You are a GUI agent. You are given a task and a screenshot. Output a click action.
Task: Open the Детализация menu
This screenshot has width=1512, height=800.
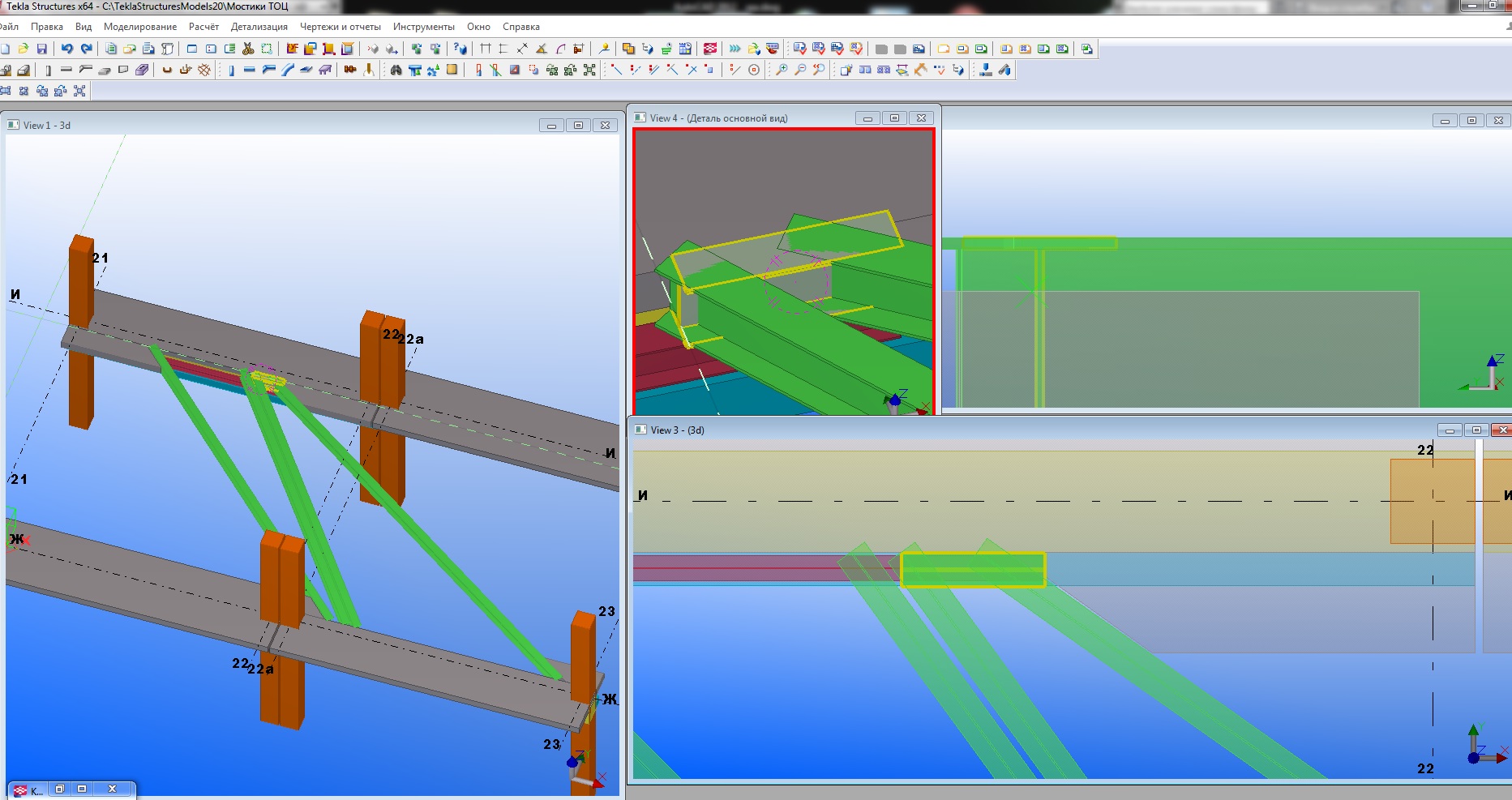tap(259, 27)
